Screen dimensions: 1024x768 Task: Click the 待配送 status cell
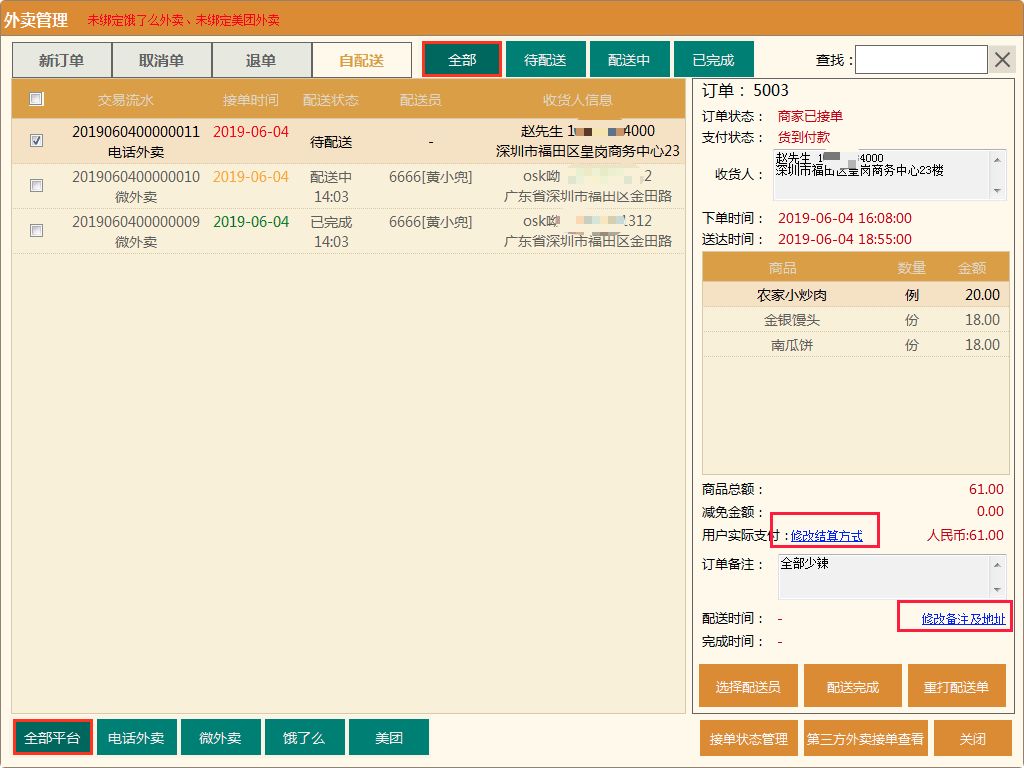(x=331, y=142)
